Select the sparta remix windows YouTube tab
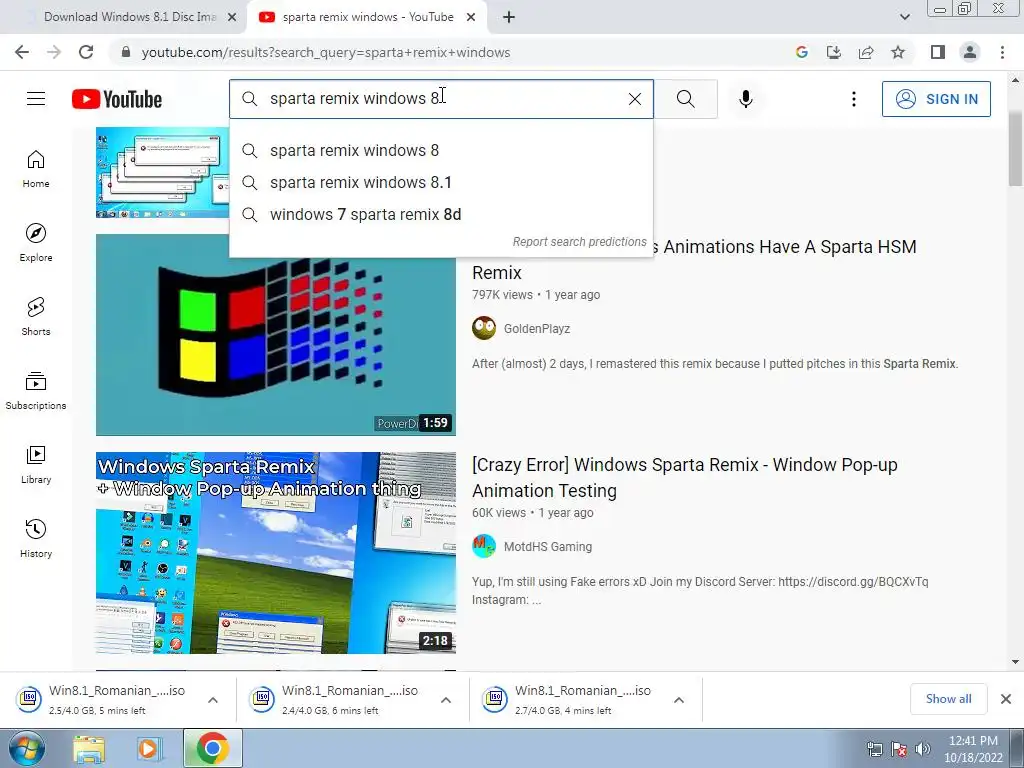Viewport: 1024px width, 768px height. tap(366, 17)
